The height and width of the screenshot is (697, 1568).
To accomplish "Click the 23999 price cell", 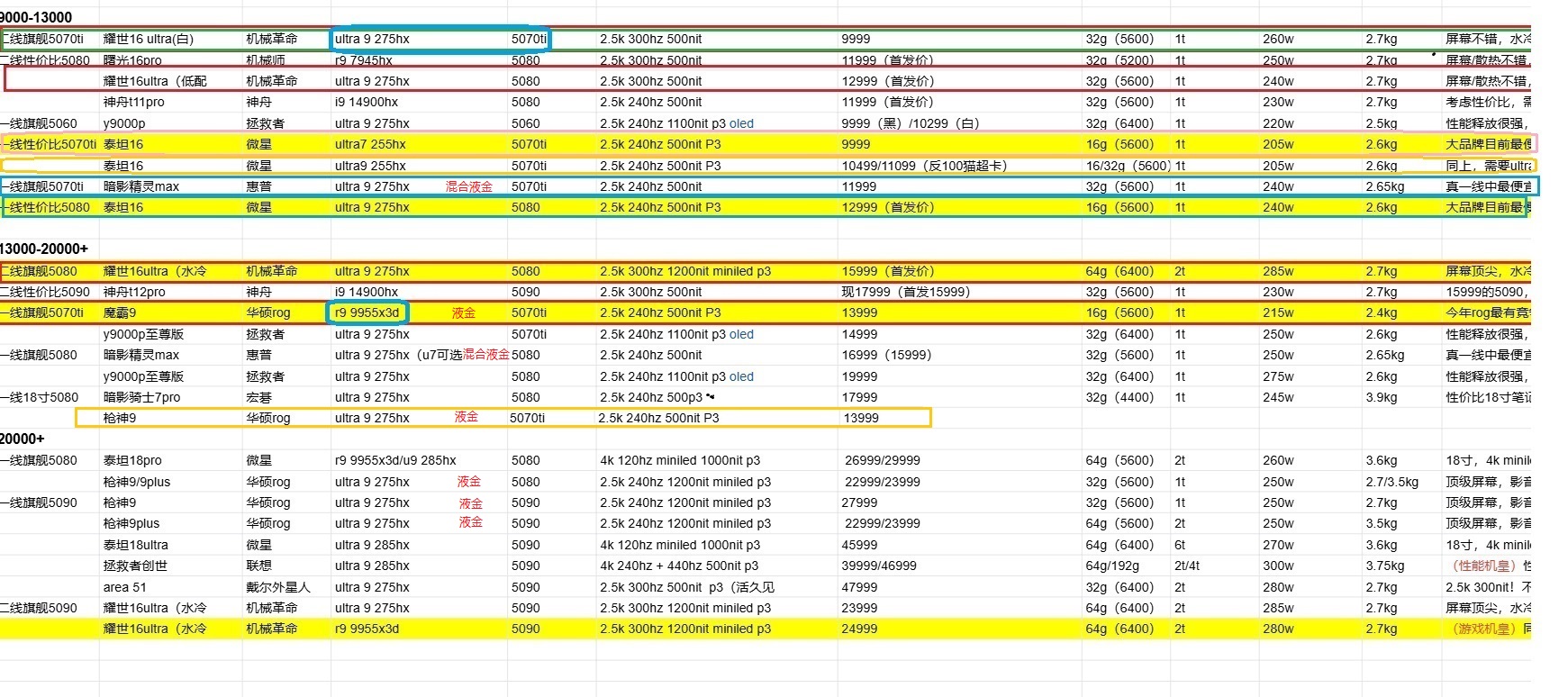I will coord(859,608).
